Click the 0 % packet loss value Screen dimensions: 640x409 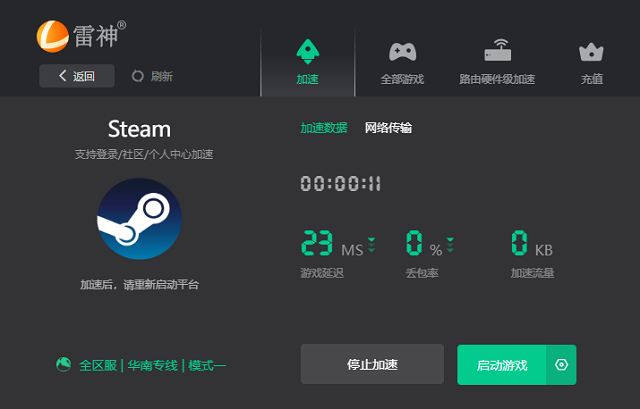pyautogui.click(x=424, y=243)
